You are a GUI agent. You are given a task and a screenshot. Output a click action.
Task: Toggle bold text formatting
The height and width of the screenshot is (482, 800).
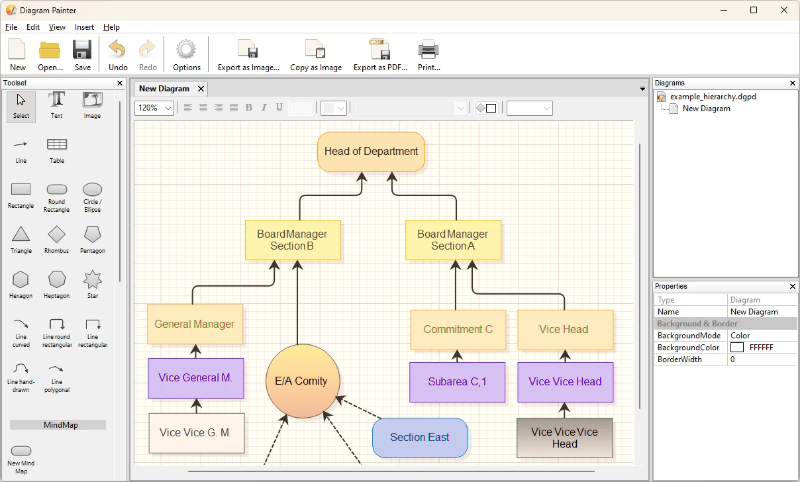249,108
